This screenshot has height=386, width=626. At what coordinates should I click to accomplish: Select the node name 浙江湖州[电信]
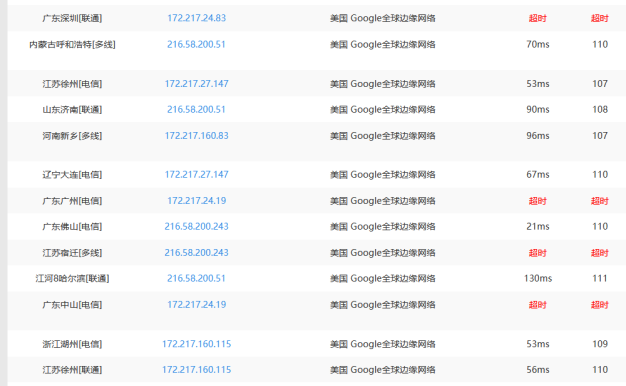click(72, 344)
